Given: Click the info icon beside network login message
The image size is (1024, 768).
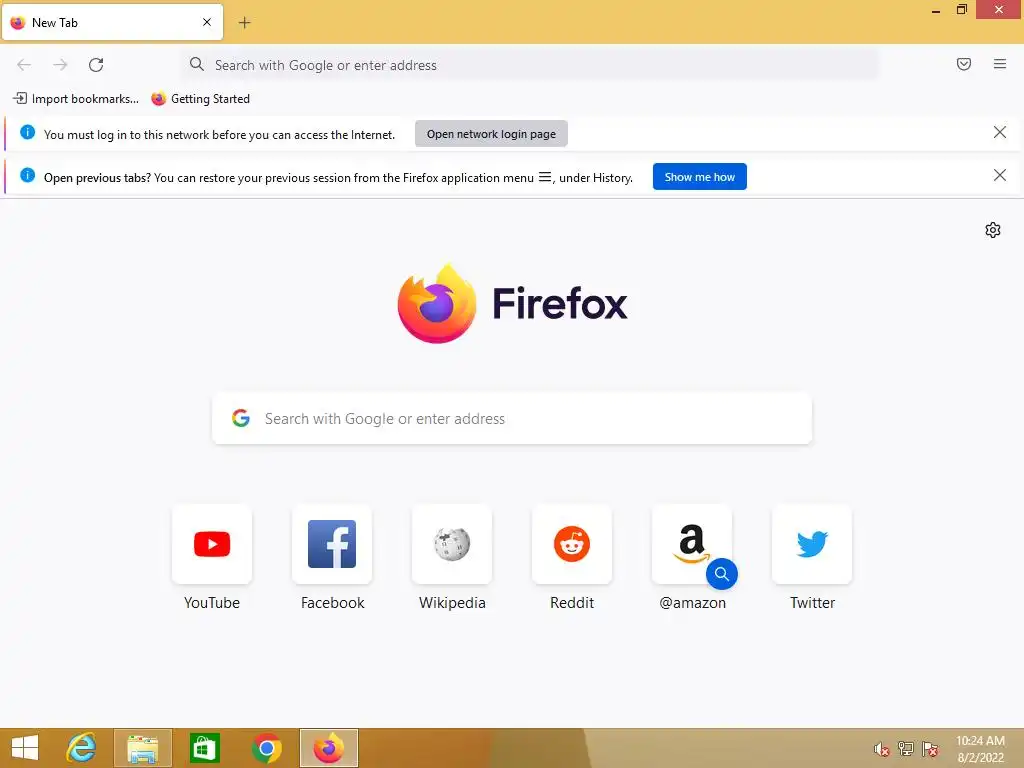Looking at the screenshot, I should coord(27,133).
